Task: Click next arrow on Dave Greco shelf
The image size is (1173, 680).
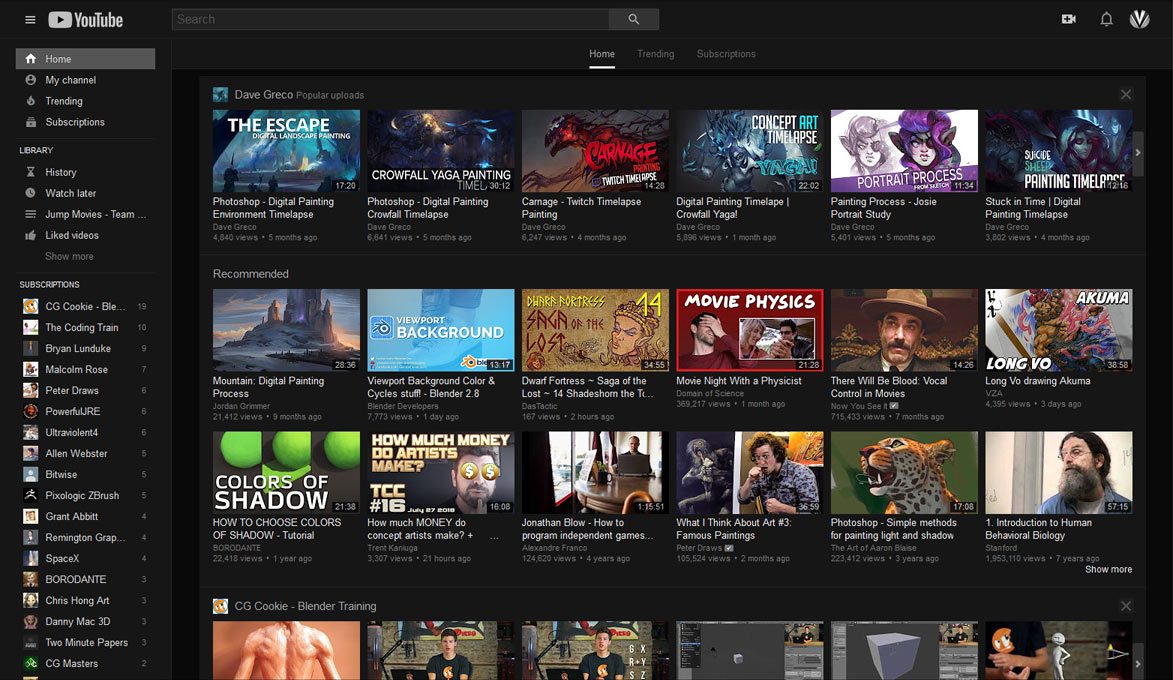Action: point(1138,153)
